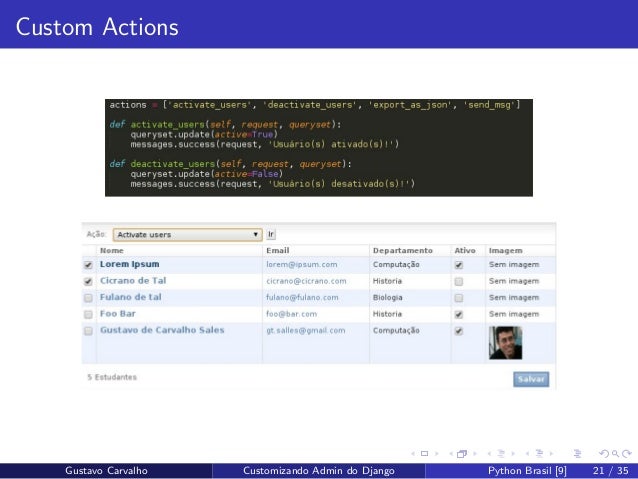Viewport: 638px width, 479px height.
Task: Select the row checkbox for Fulano de tal
Action: pos(88,298)
